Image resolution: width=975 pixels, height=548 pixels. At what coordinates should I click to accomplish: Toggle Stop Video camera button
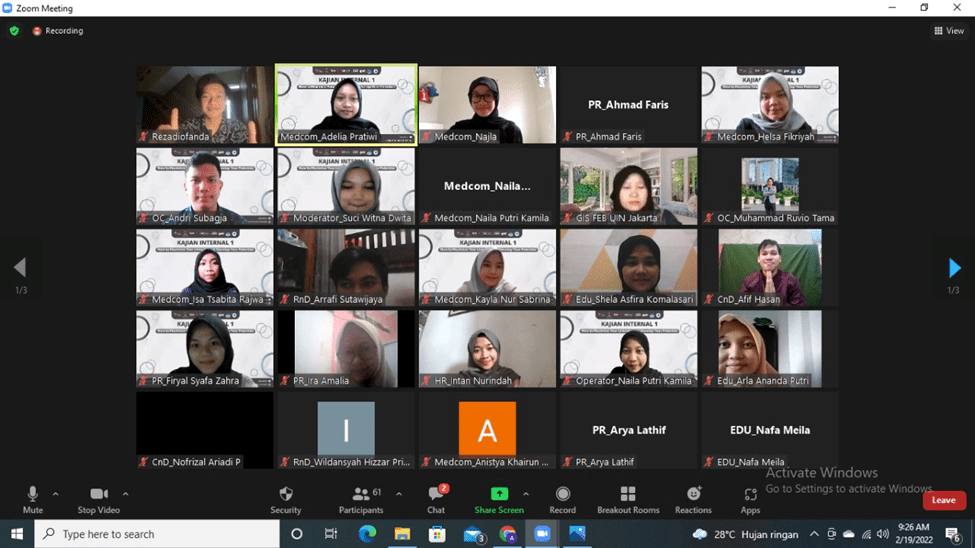click(x=98, y=495)
